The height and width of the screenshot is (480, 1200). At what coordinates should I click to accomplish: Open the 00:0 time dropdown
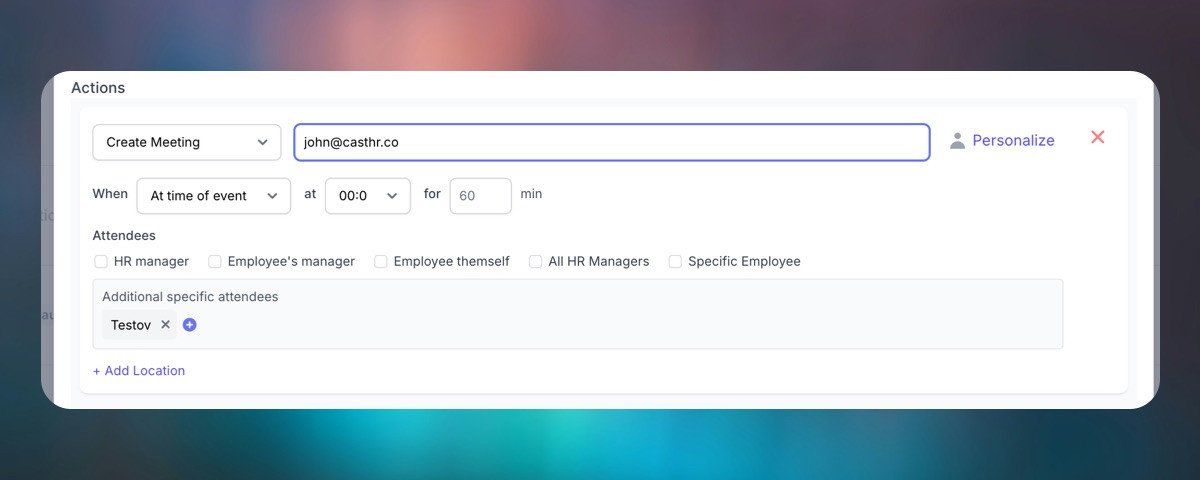pyautogui.click(x=368, y=196)
